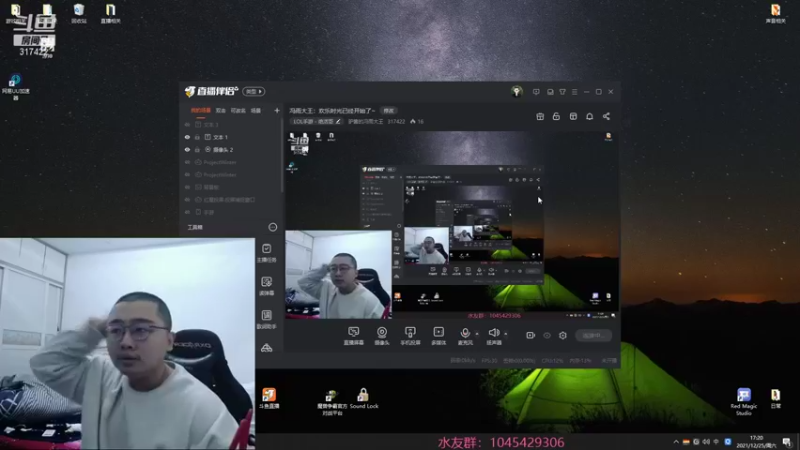
Task: Open the 读弹幕 danmaku tool
Action: point(267,286)
